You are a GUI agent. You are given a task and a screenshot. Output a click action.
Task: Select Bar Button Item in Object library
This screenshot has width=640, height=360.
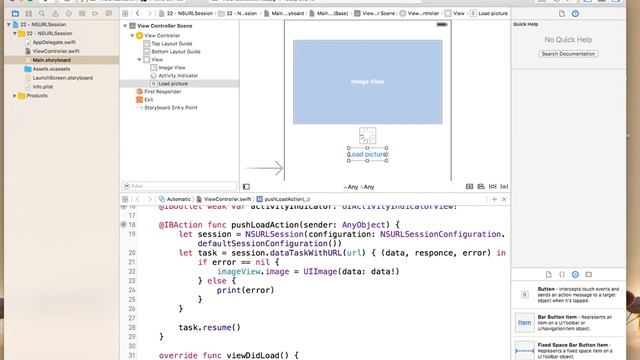click(568, 322)
